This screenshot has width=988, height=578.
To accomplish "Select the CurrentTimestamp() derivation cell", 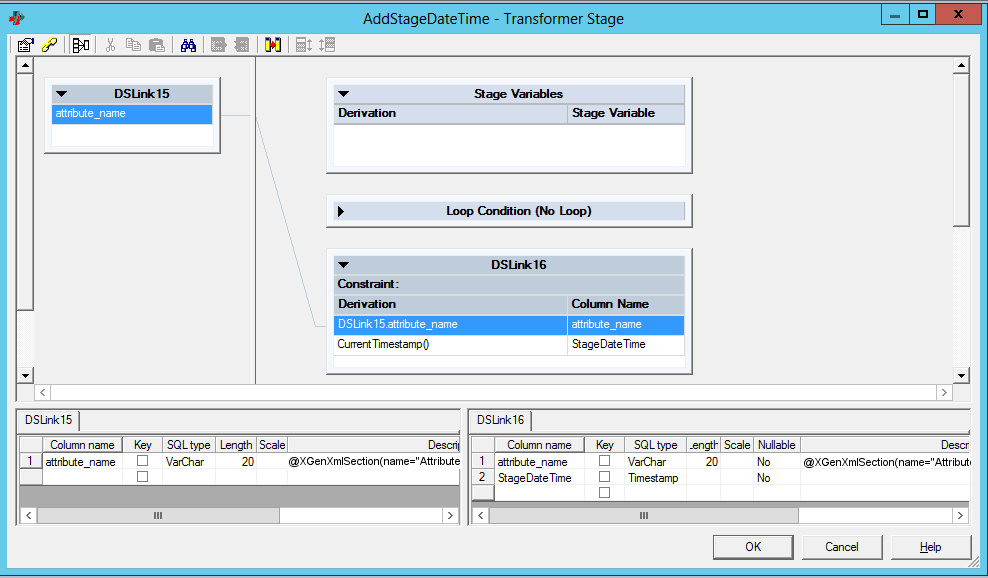I will [x=450, y=344].
